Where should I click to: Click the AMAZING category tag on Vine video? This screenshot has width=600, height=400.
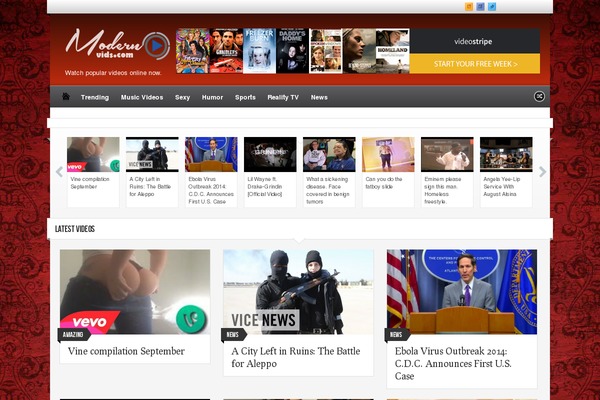pos(73,335)
